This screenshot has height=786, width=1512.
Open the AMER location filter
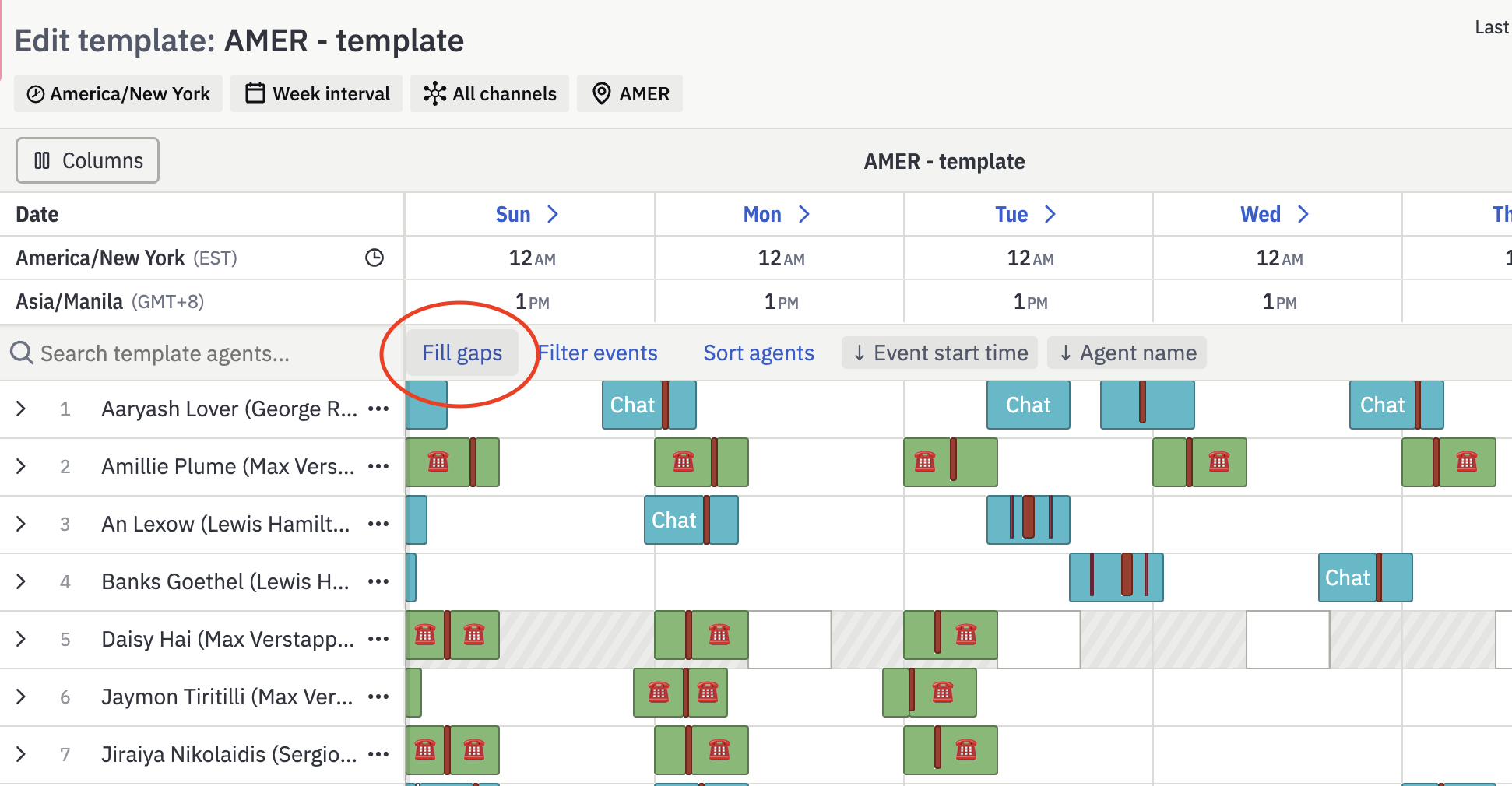coord(630,93)
